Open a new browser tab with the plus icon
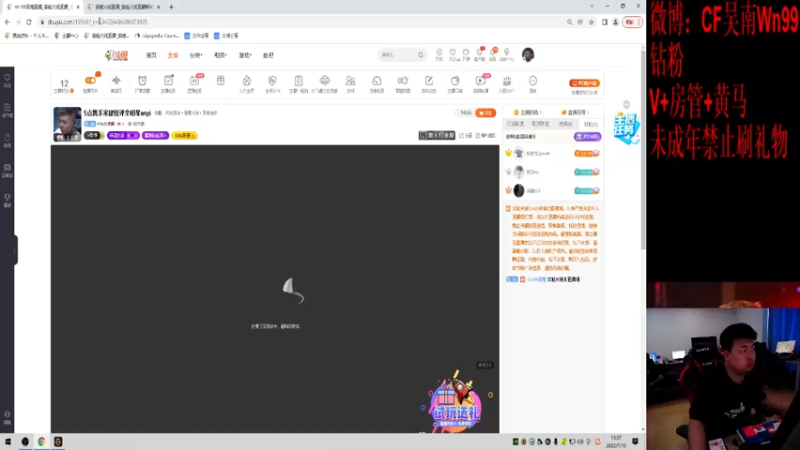800x450 pixels. (171, 7)
